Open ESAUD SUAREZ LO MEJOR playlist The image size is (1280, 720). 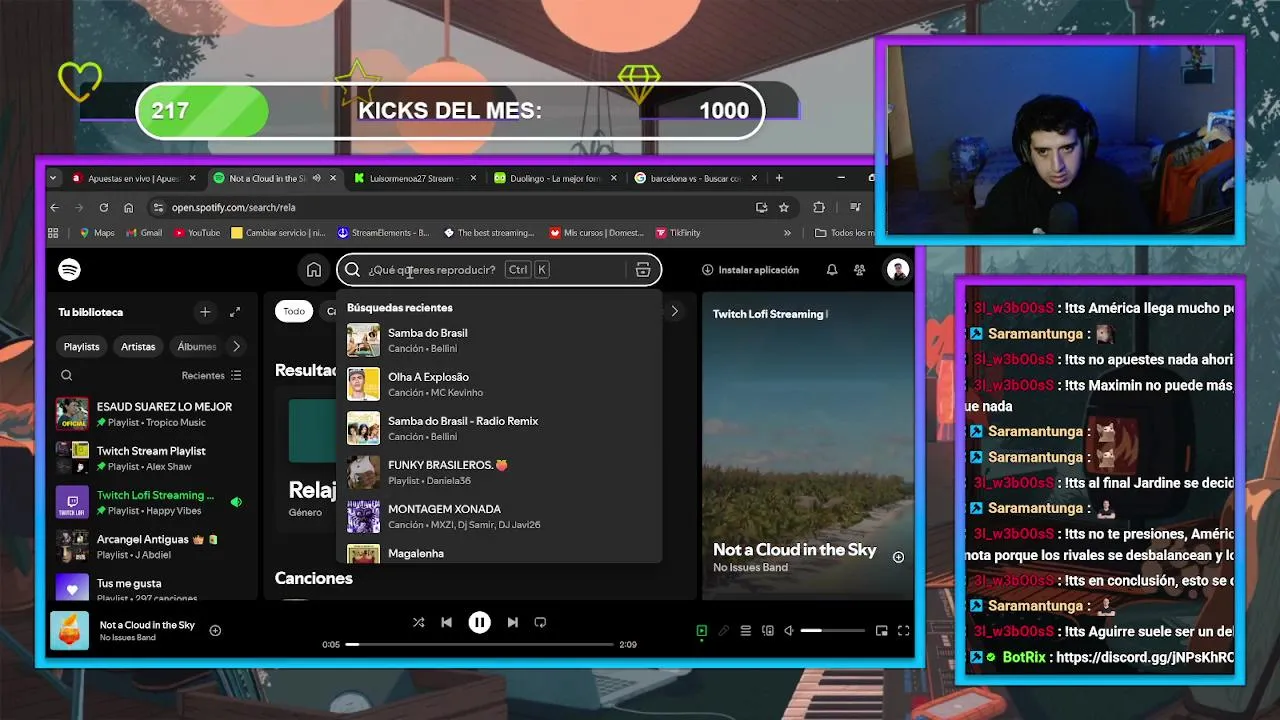click(x=150, y=414)
